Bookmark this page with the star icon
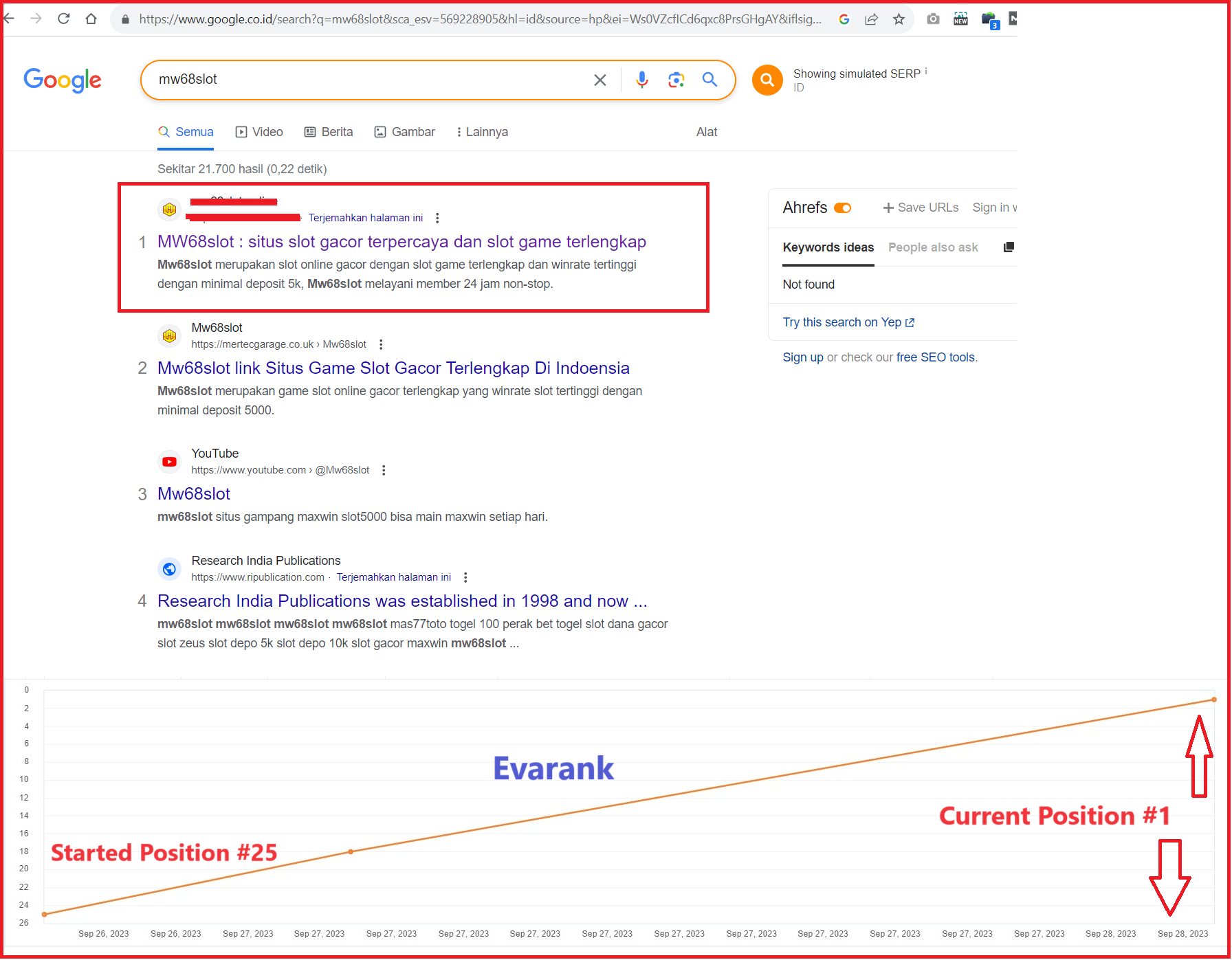Screen dimensions: 1232x960 click(899, 19)
